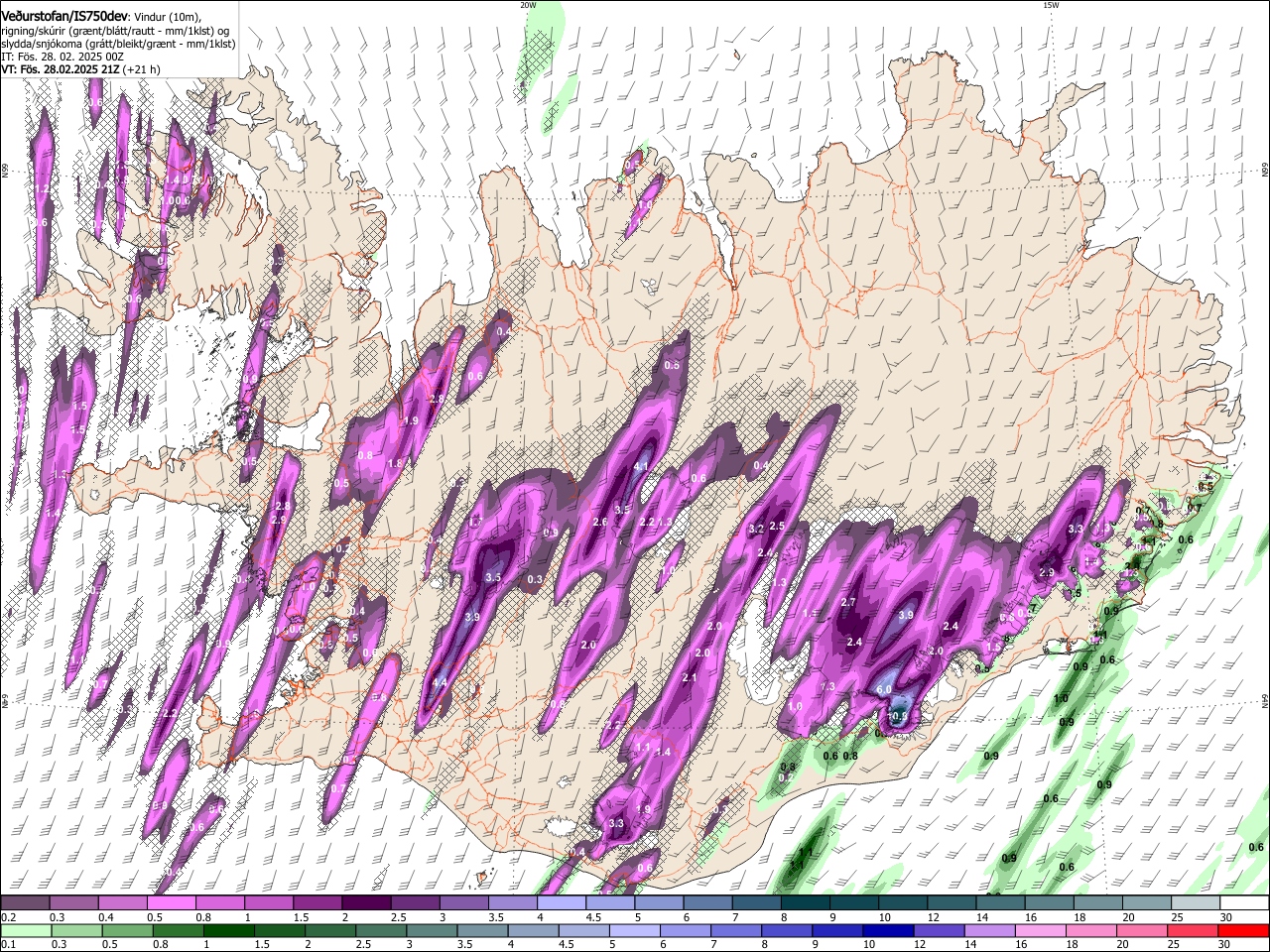The height and width of the screenshot is (952, 1270).
Task: Pick the pink 18 swatch in rain legend
Action: pyautogui.click(x=1091, y=930)
